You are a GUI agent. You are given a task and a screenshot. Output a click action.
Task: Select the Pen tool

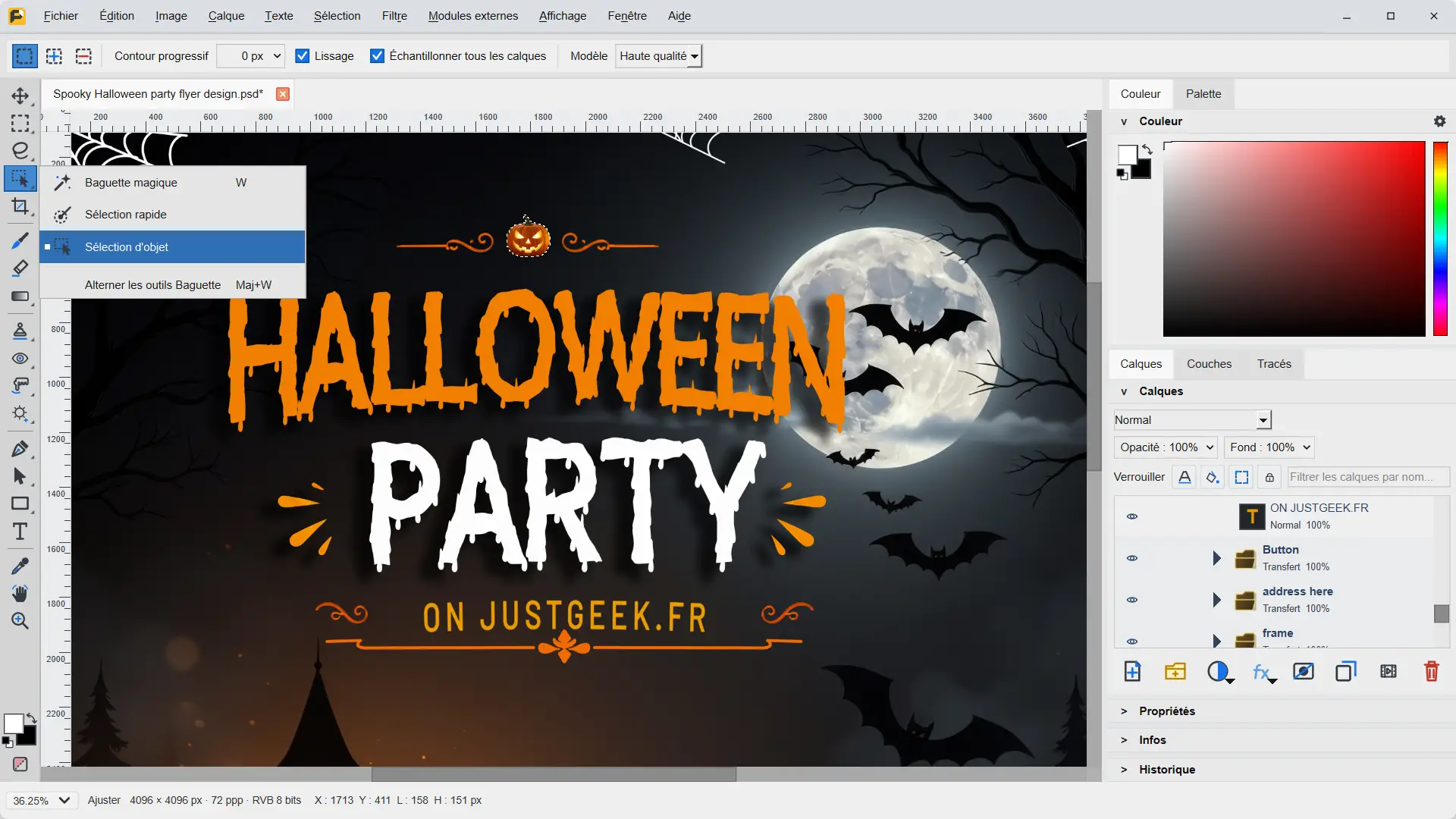tap(20, 449)
